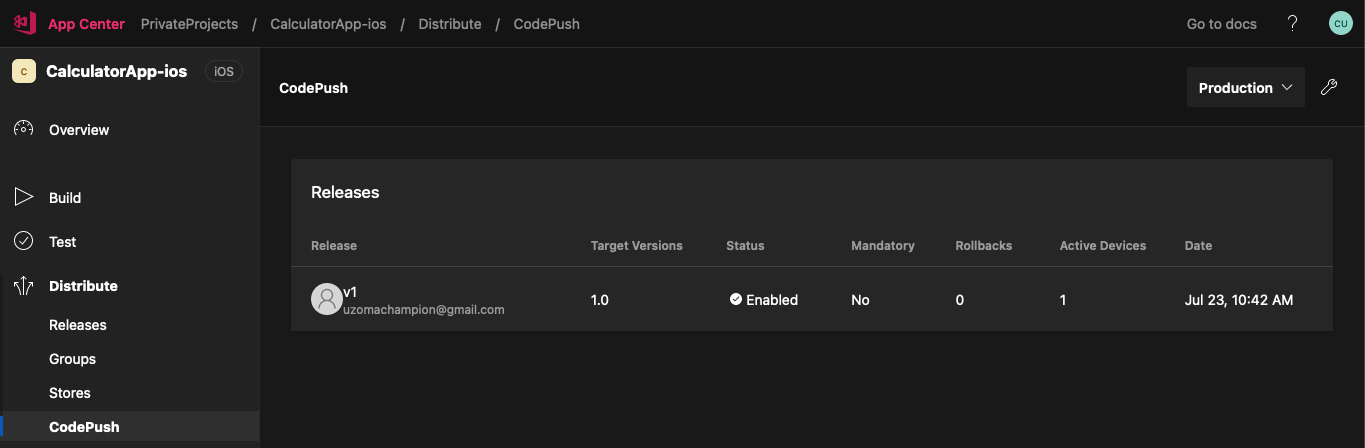1365x448 pixels.
Task: Click the Build play icon
Action: (24, 197)
